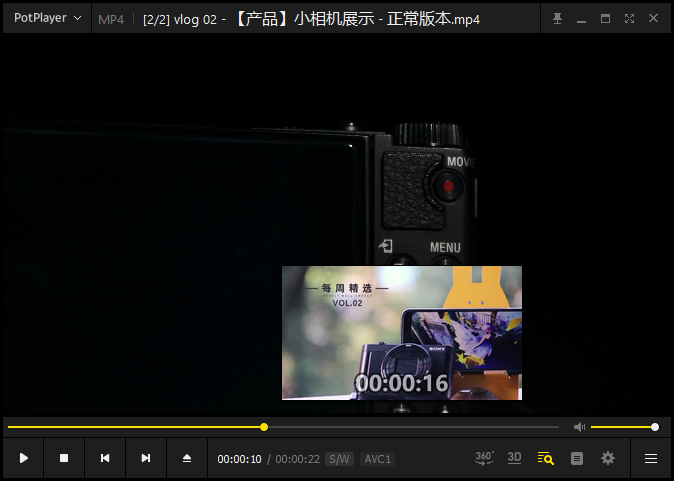This screenshot has height=481, width=674.
Task: Click the seek bar playhead handle
Action: coord(264,427)
